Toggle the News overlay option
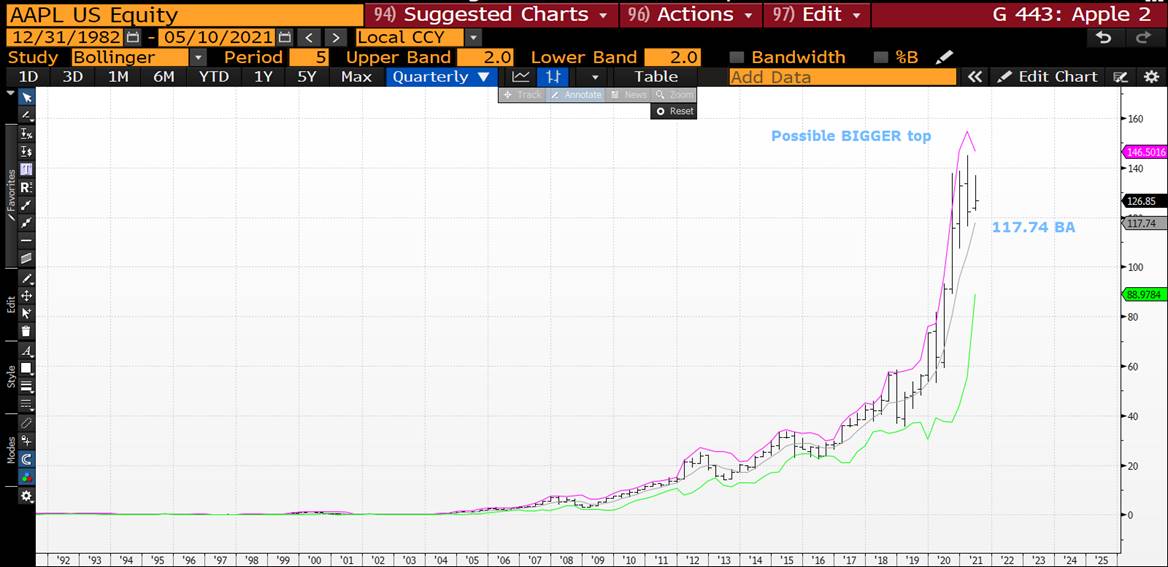 tap(627, 95)
